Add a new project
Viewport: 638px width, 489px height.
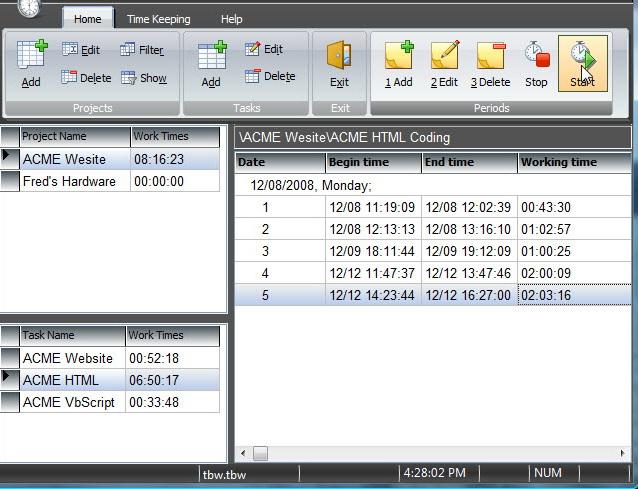31,63
